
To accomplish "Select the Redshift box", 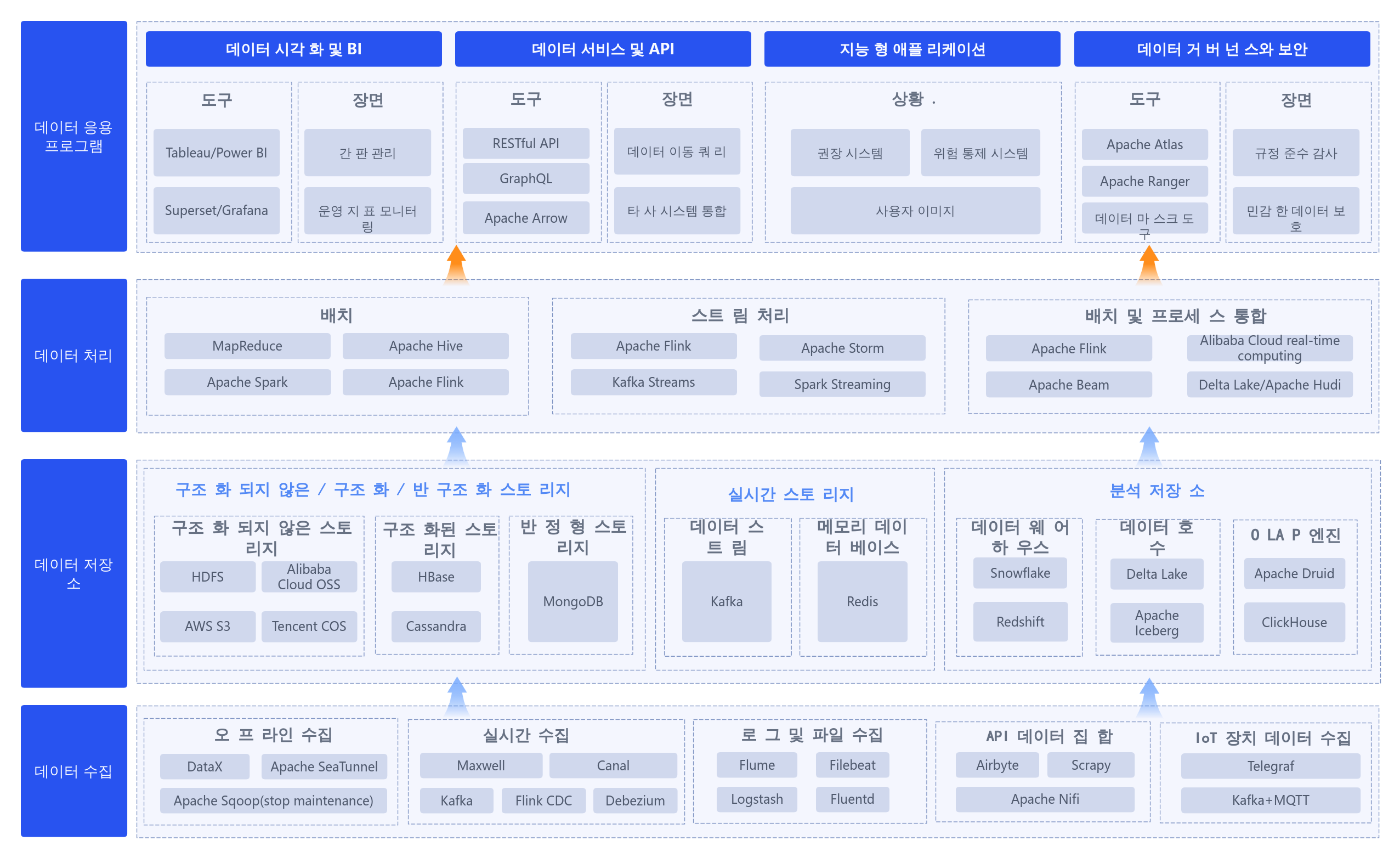I will click(1020, 622).
